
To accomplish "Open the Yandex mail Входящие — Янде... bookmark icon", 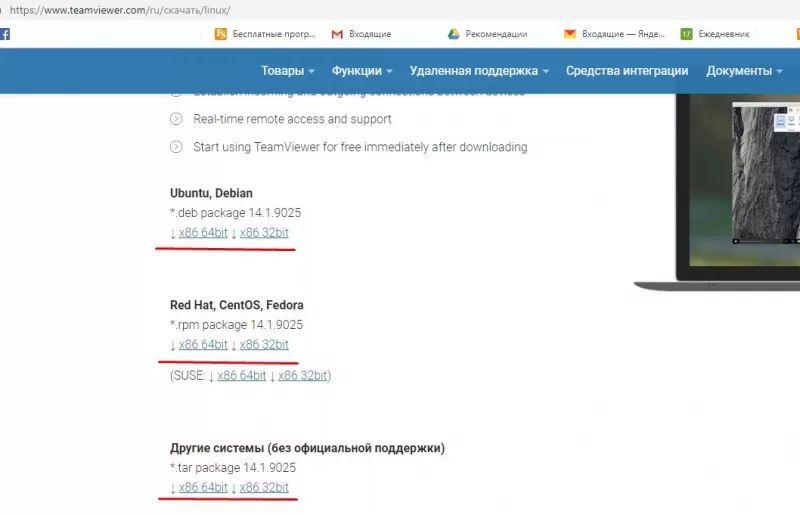I will (569, 34).
